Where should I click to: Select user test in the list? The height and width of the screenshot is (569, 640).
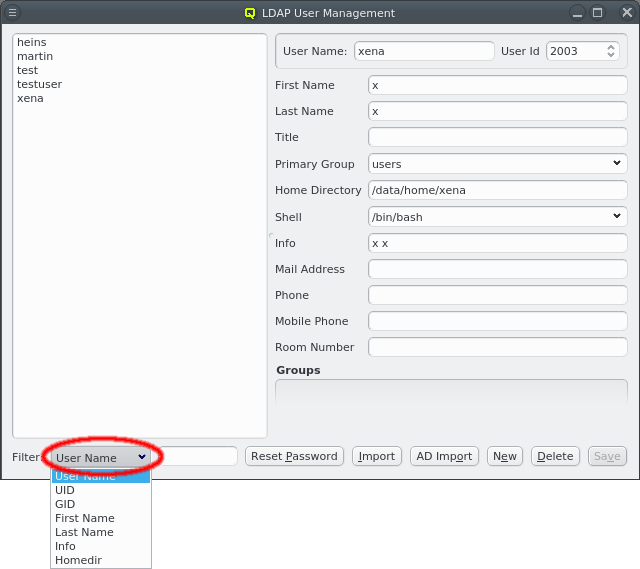pos(140,70)
